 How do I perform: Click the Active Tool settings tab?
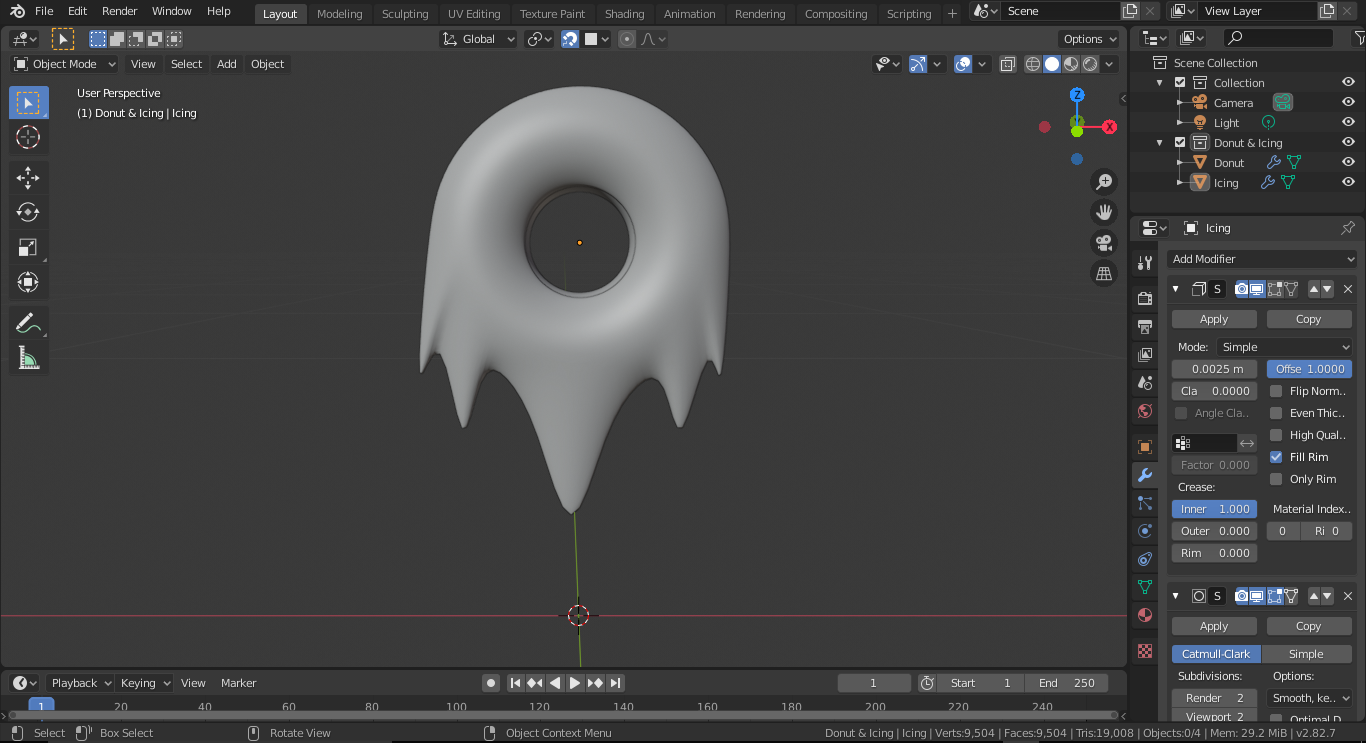pos(1146,263)
